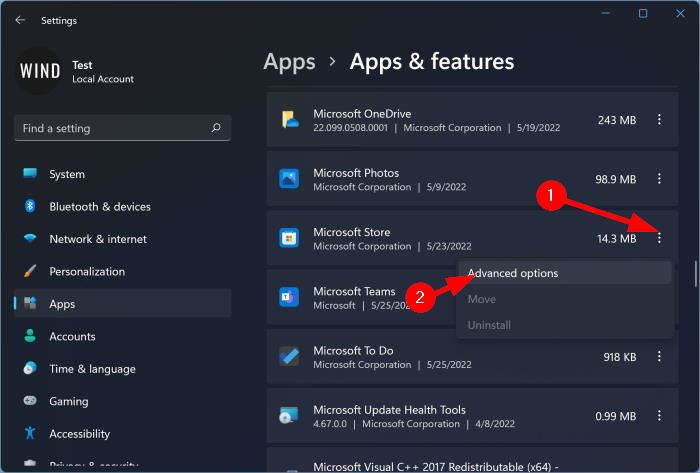The image size is (700, 473).
Task: Click the Microsoft Teams app icon
Action: [x=289, y=297]
